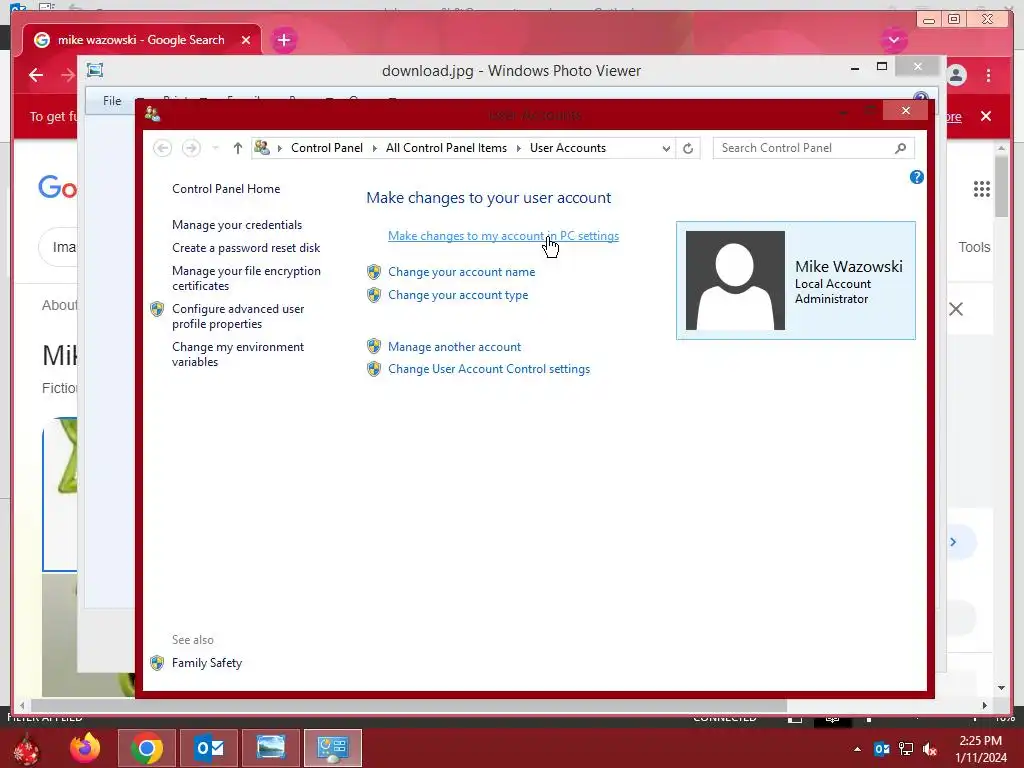Open Configure advanced user profile properties

pyautogui.click(x=238, y=316)
